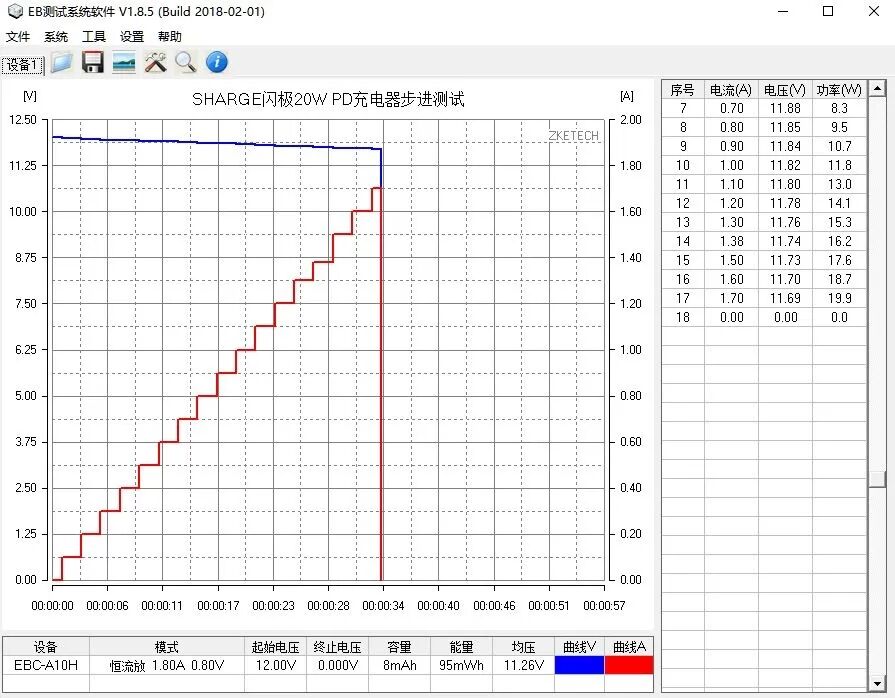Click the EBC-A10H device cell
Viewport: 895px width, 698px height.
click(46, 665)
